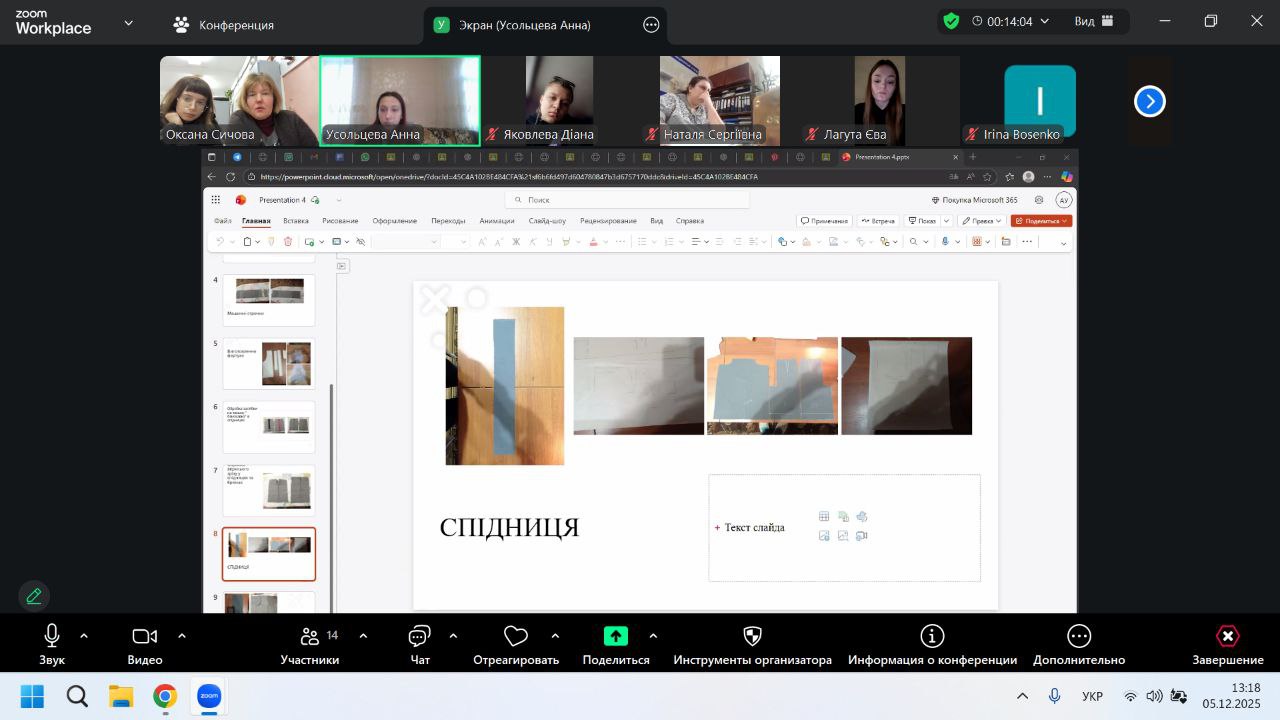Click the green Share screen icon
The image size is (1280, 720).
pyautogui.click(x=616, y=636)
